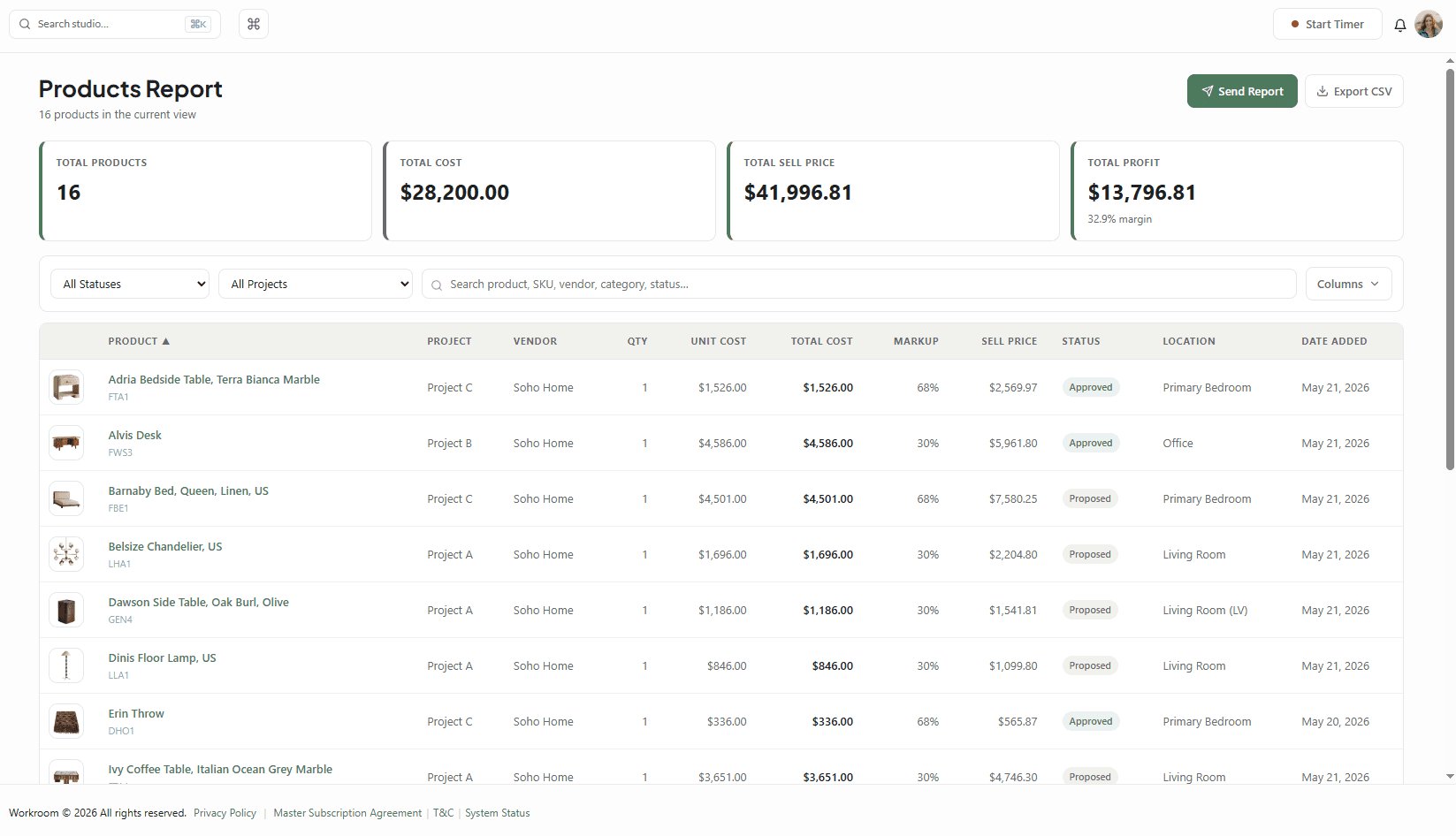This screenshot has height=836, width=1456.
Task: Click the Approved badge for Erin Throw
Action: tap(1091, 721)
